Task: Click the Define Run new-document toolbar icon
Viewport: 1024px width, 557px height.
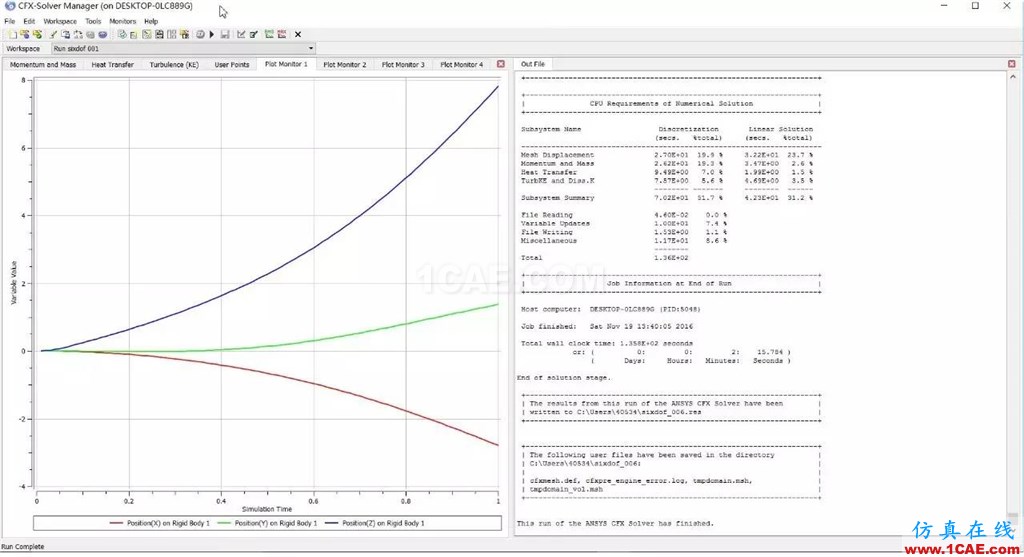Action: [12, 34]
